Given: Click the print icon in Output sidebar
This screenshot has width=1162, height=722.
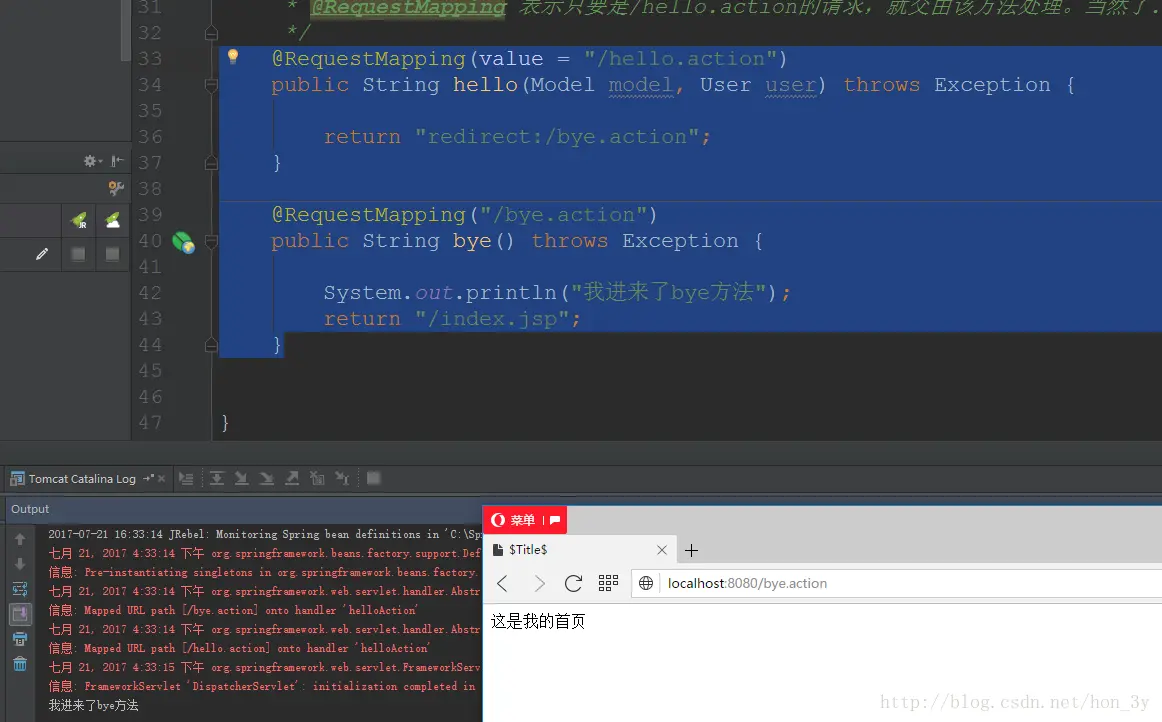Looking at the screenshot, I should click(20, 639).
